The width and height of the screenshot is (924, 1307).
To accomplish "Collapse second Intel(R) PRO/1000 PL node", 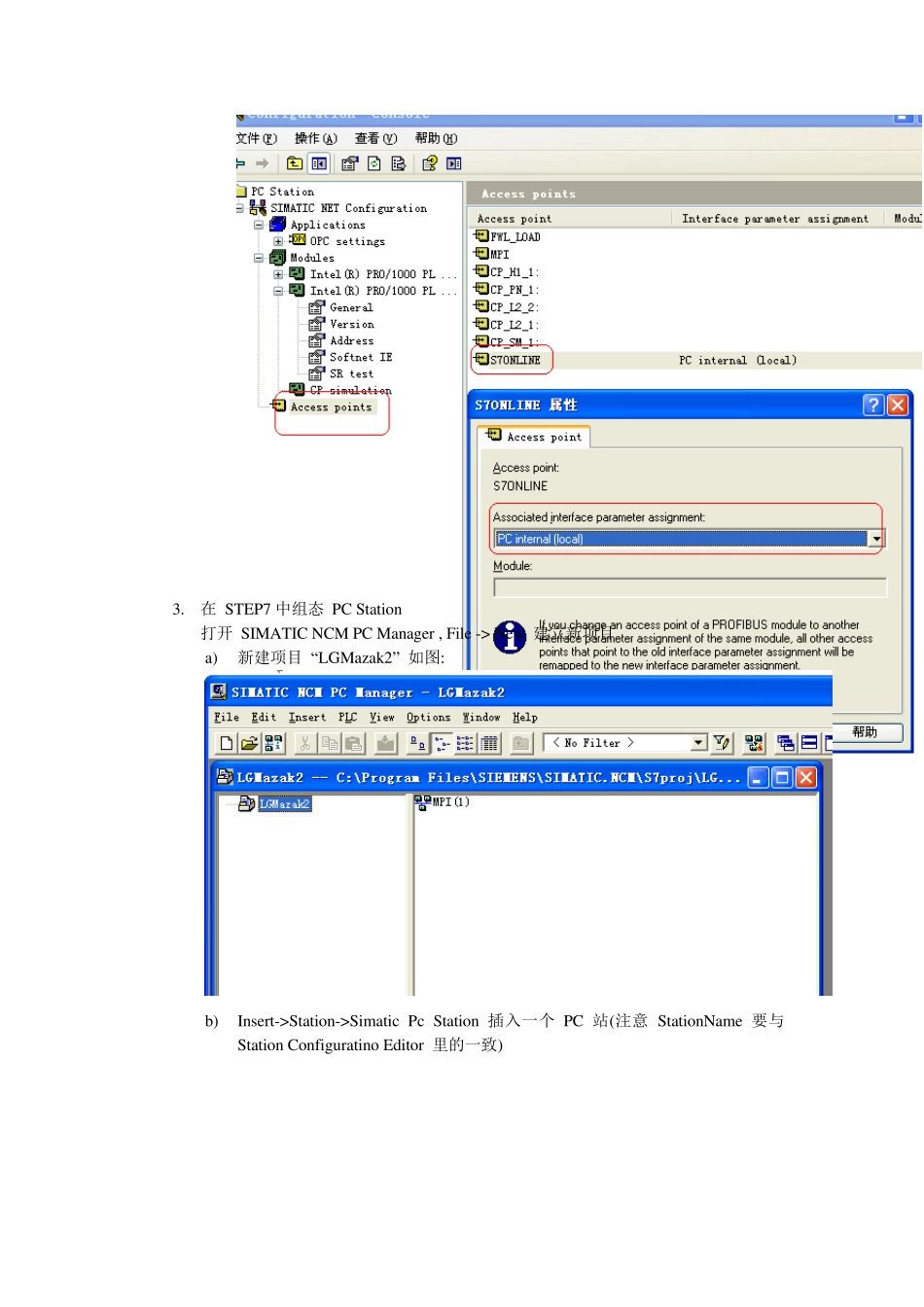I will pos(278,291).
